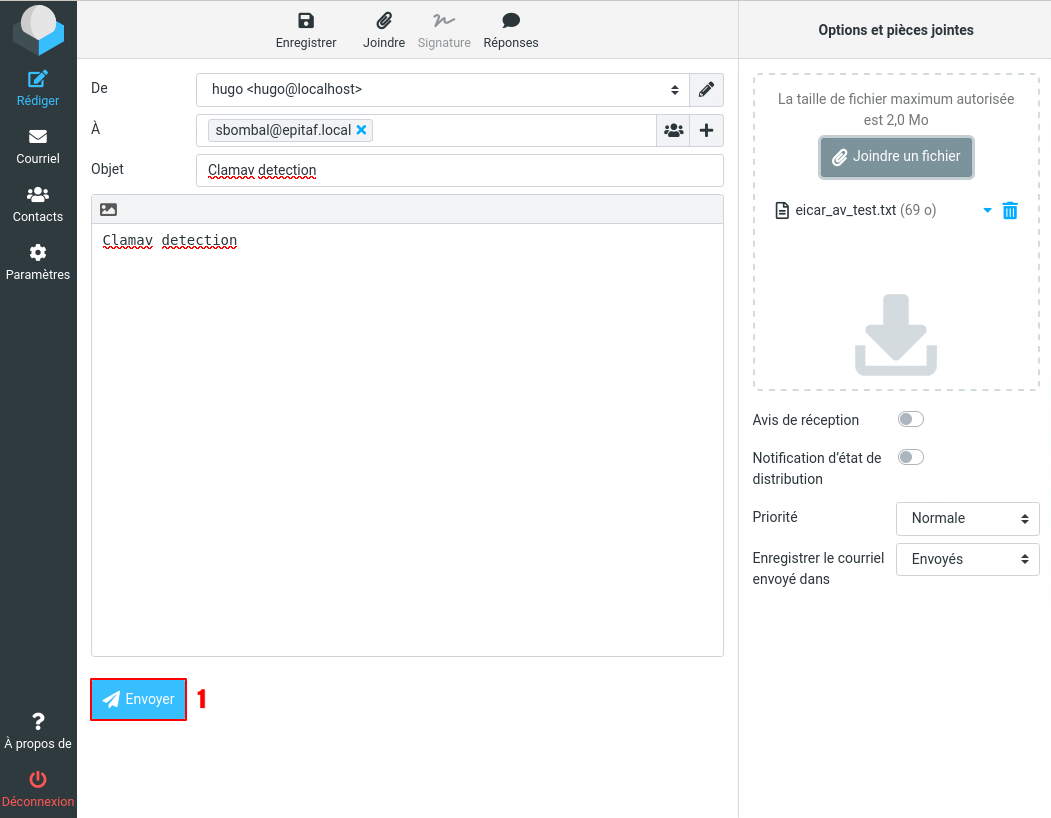This screenshot has height=818, width=1051.
Task: Go to Courriel in the sidebar
Action: click(x=38, y=146)
